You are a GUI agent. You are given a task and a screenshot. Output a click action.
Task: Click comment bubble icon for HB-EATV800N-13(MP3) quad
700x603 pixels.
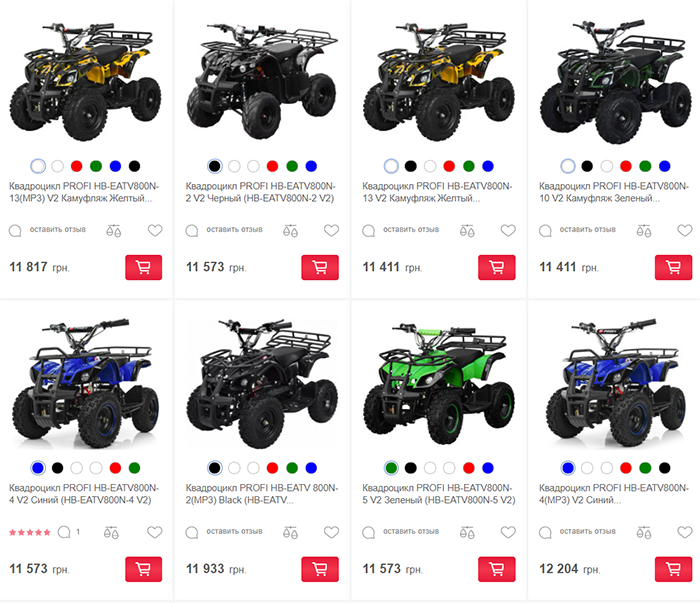pyautogui.click(x=15, y=231)
